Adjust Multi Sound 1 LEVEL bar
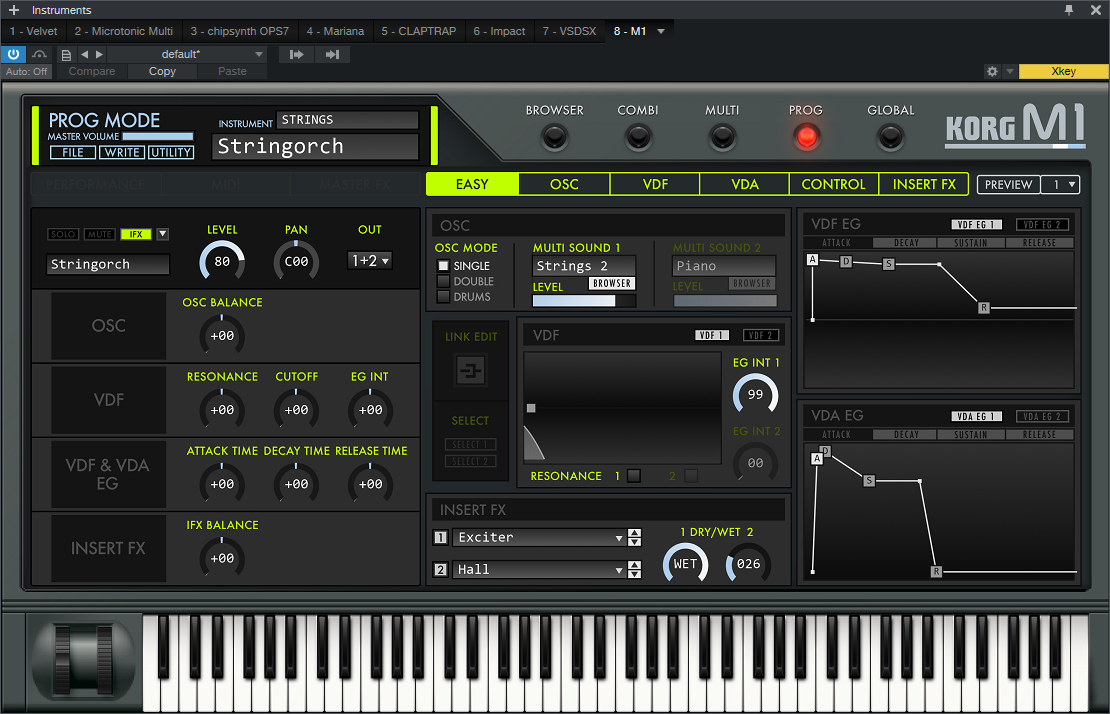Viewport: 1110px width, 714px height. point(584,301)
